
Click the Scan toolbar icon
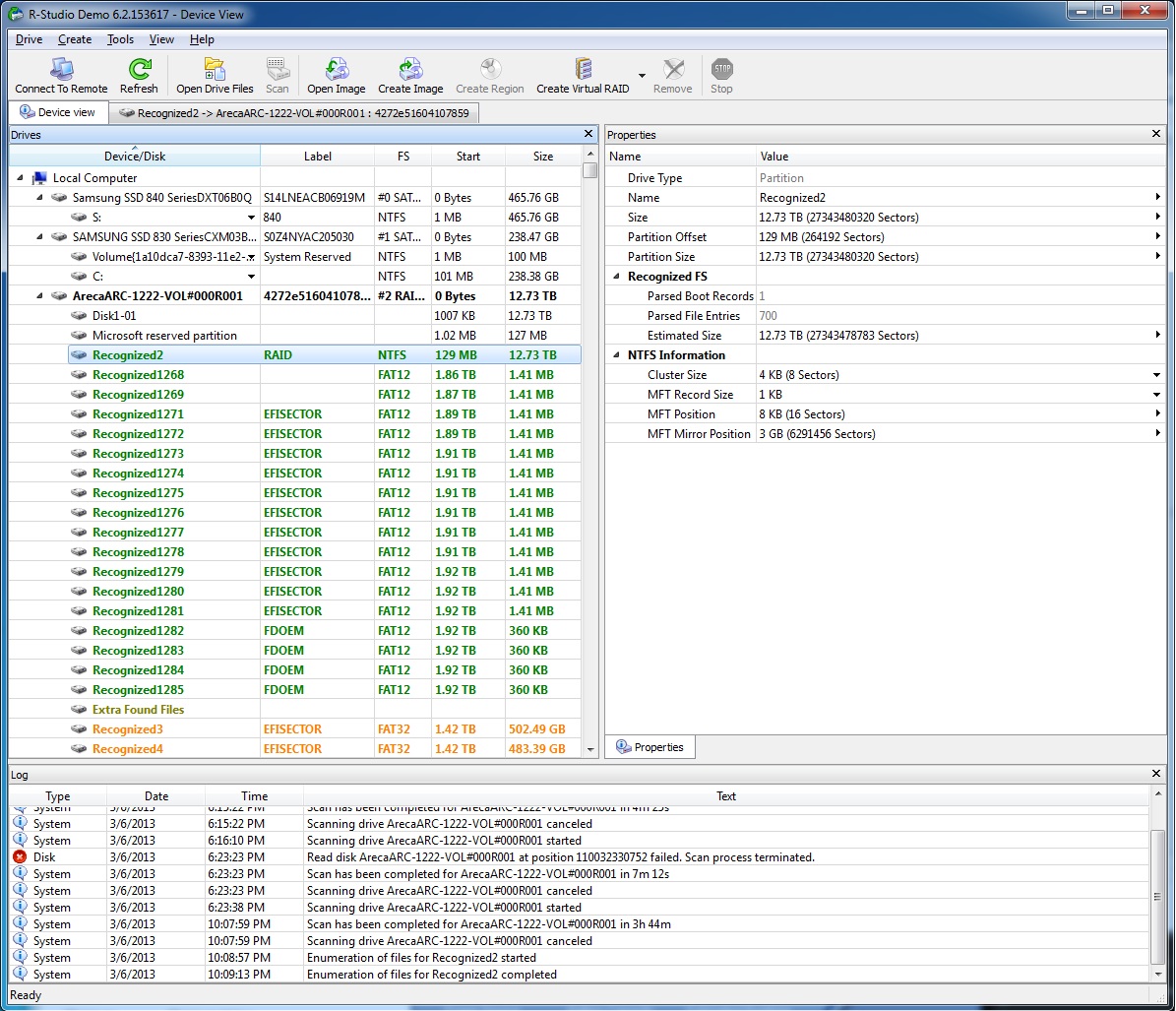pyautogui.click(x=278, y=76)
